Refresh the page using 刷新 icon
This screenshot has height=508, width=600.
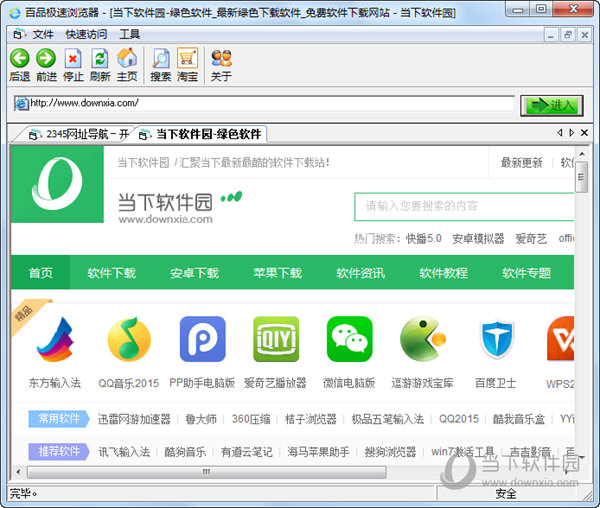[x=100, y=59]
